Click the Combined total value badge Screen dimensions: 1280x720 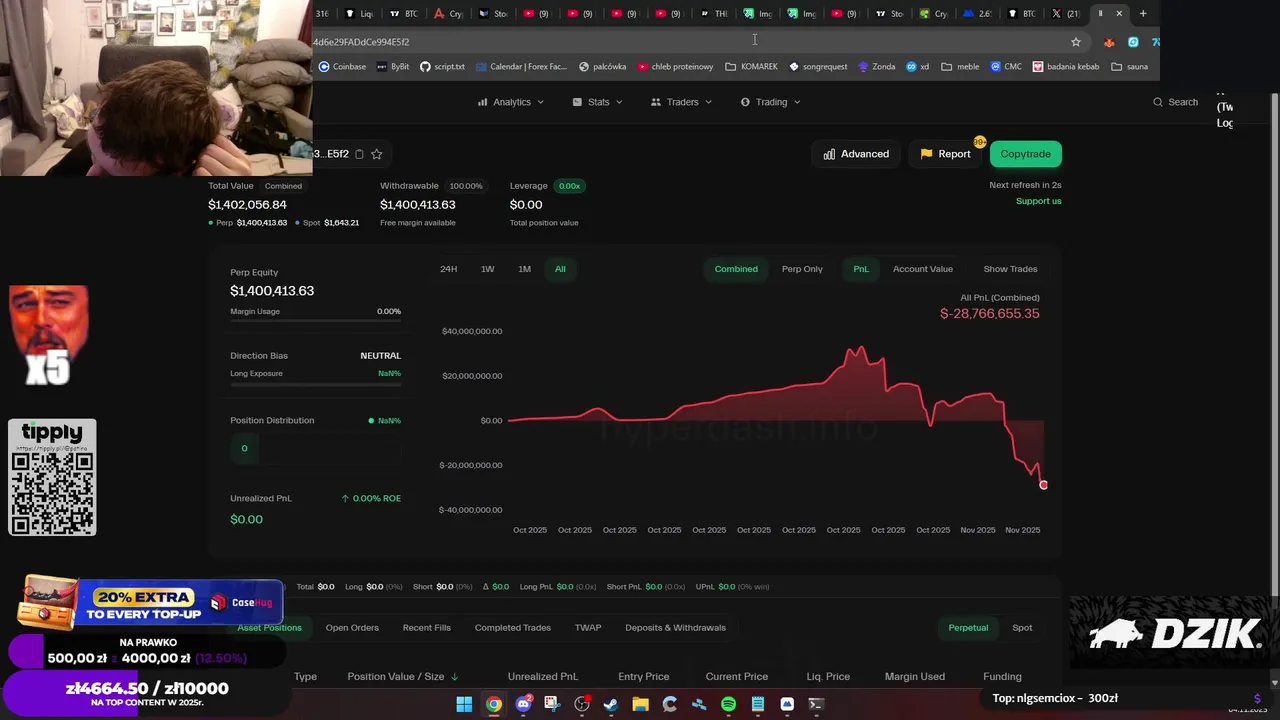pos(283,186)
